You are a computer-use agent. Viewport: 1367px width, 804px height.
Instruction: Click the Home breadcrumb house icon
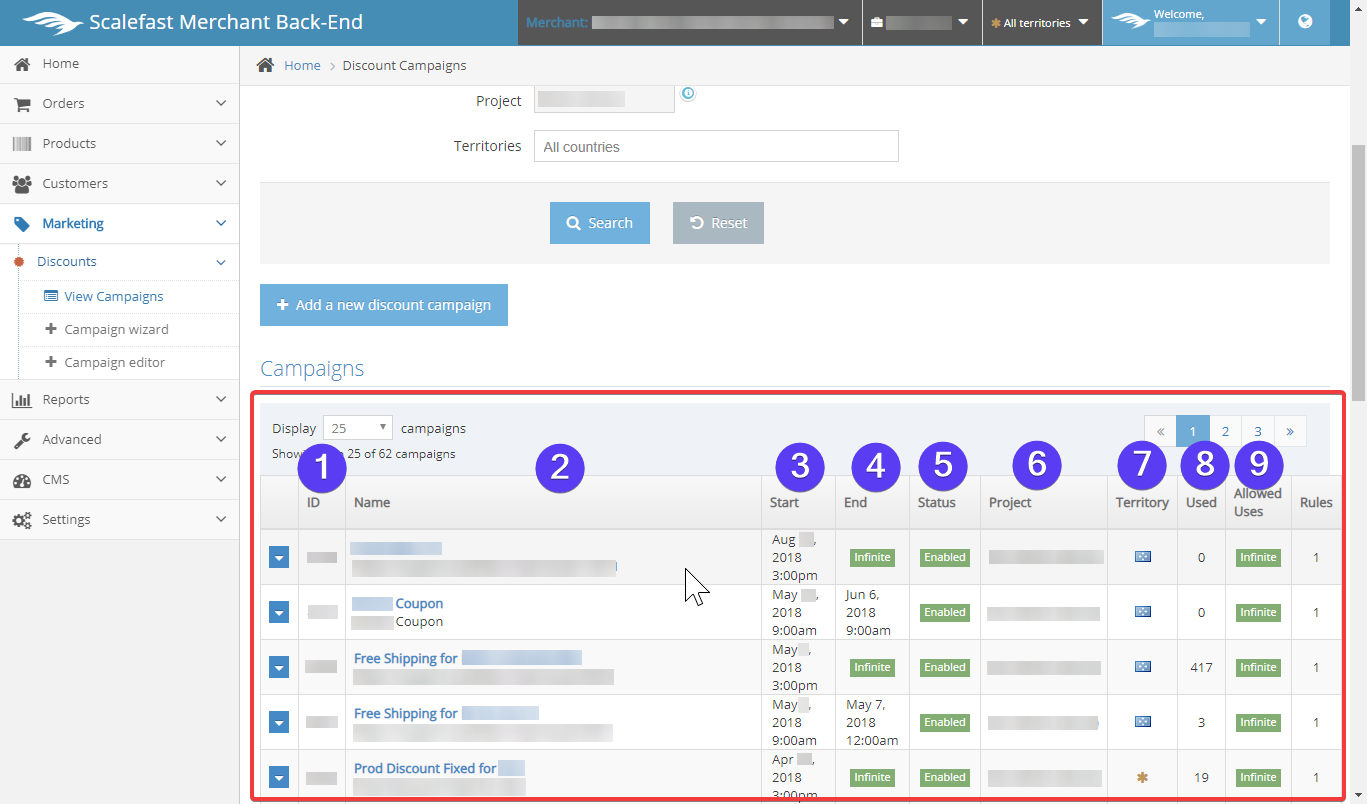pyautogui.click(x=265, y=65)
